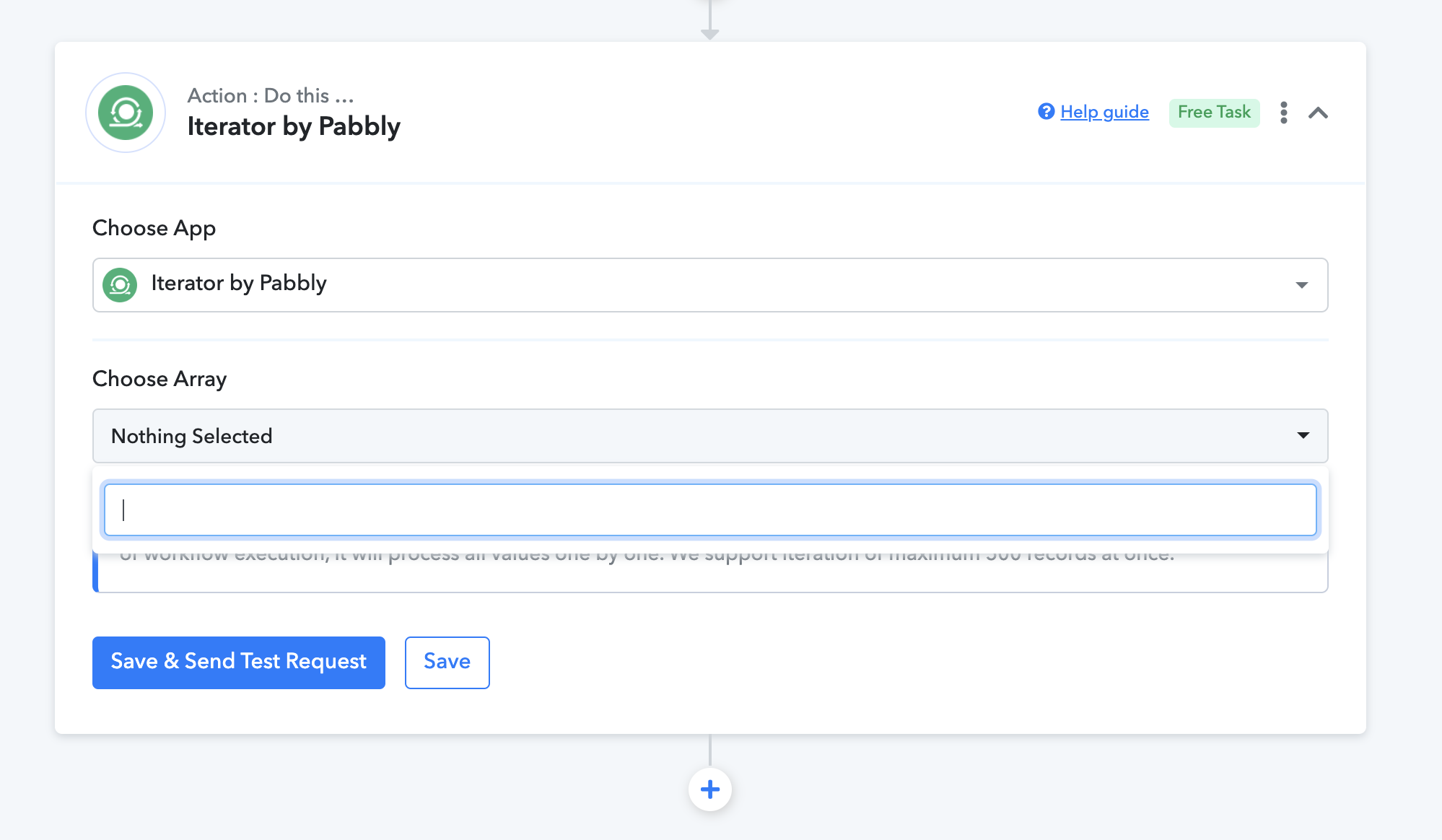
Task: Click the Iterator by Pabbly header logo
Action: [x=126, y=113]
